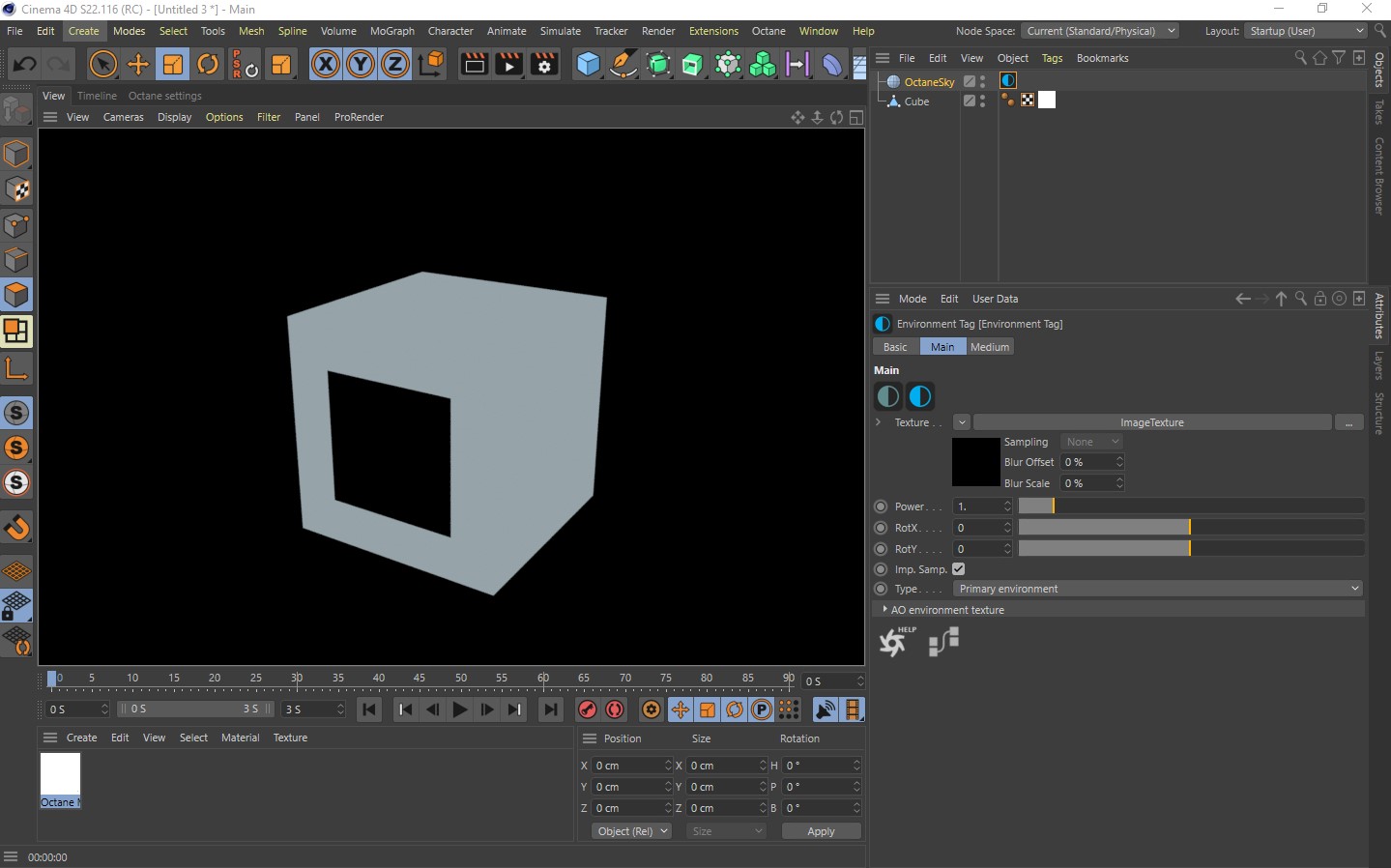
Task: Select the Move tool
Action: point(138,65)
